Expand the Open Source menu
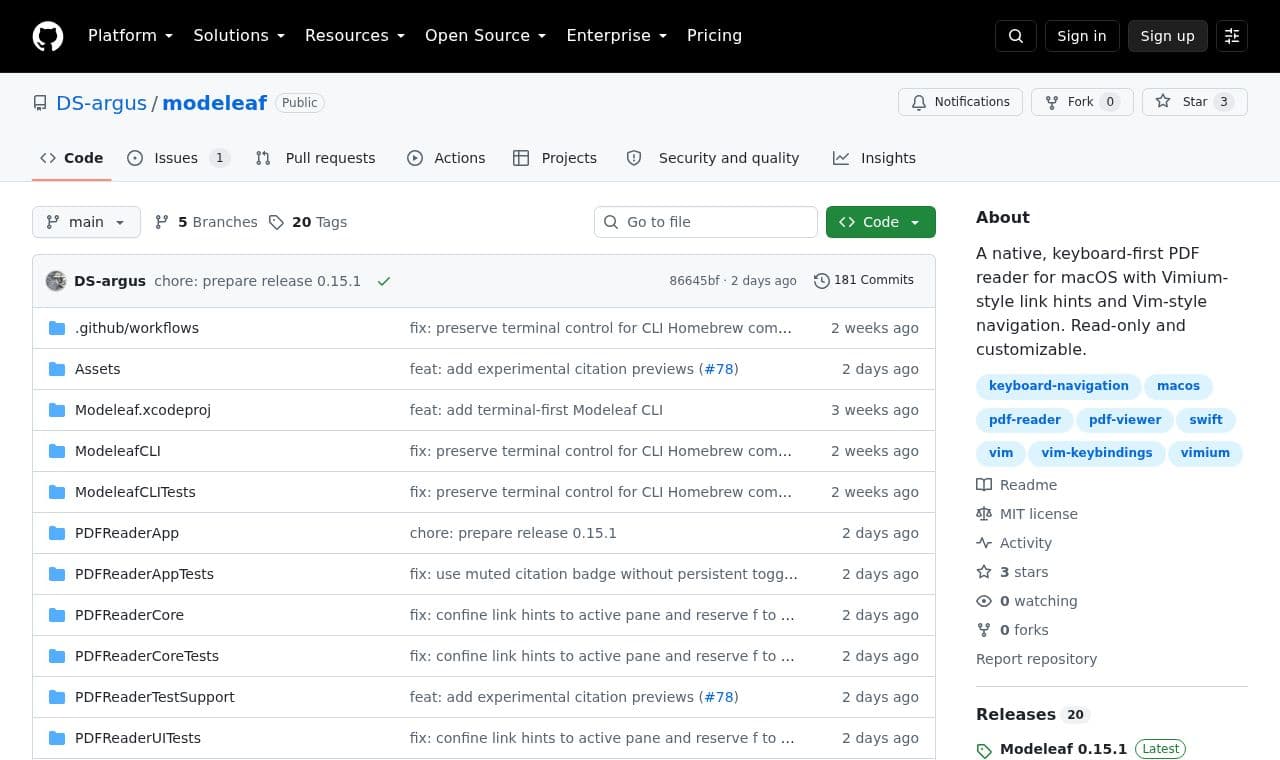This screenshot has width=1280, height=760. 486,36
